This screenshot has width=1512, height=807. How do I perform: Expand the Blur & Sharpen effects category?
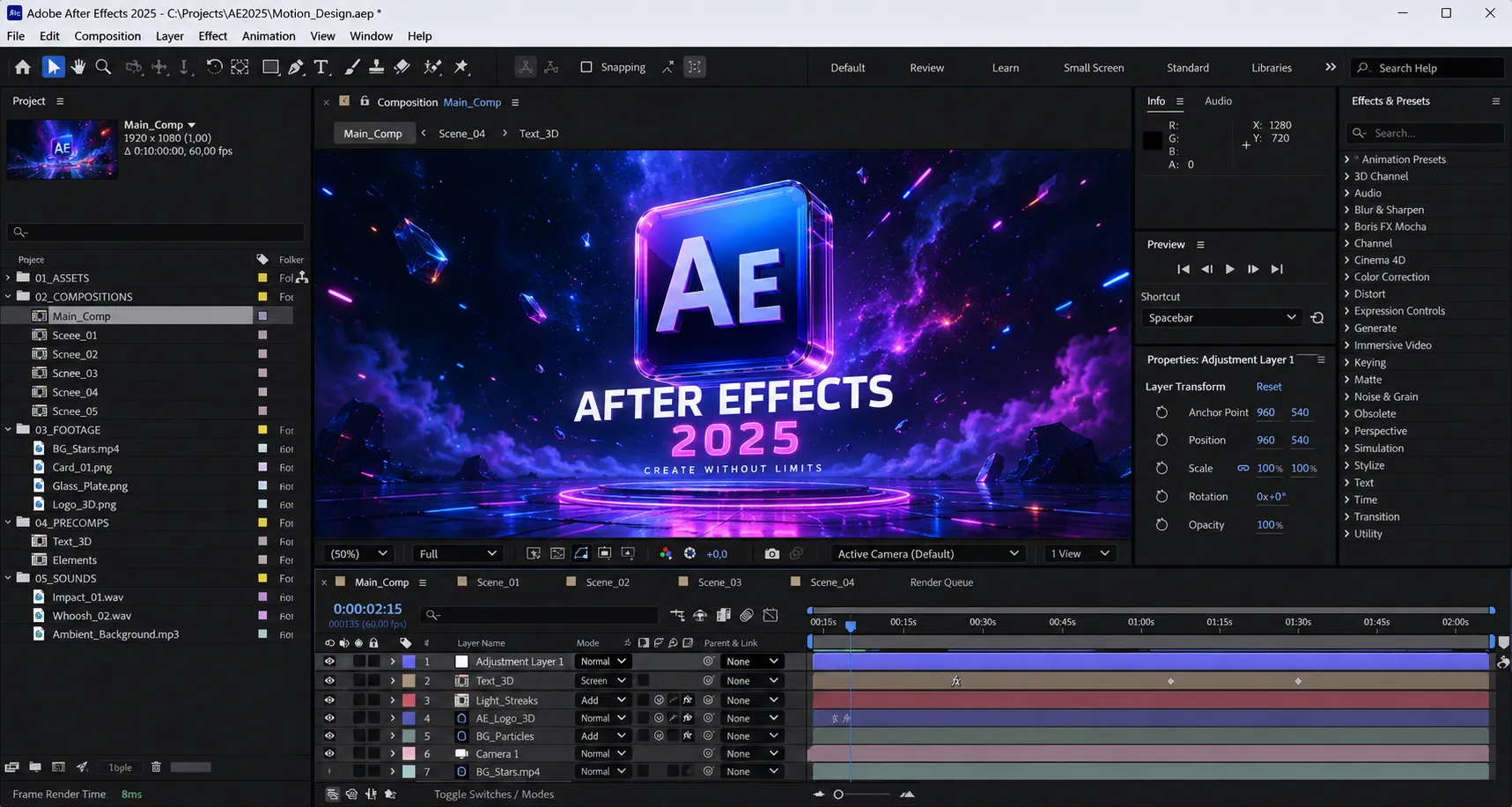(1347, 211)
